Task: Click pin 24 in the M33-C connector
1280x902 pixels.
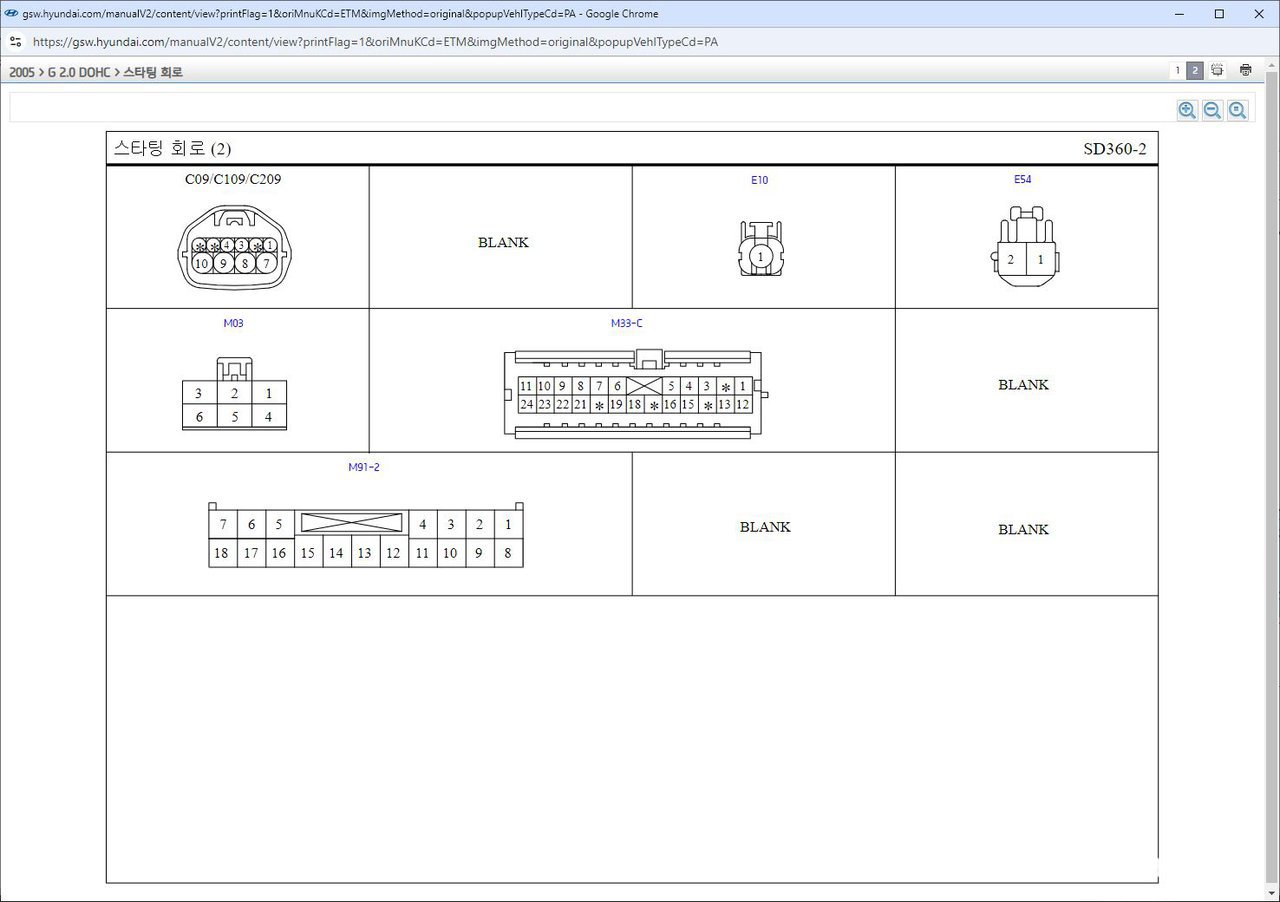Action: pyautogui.click(x=526, y=405)
